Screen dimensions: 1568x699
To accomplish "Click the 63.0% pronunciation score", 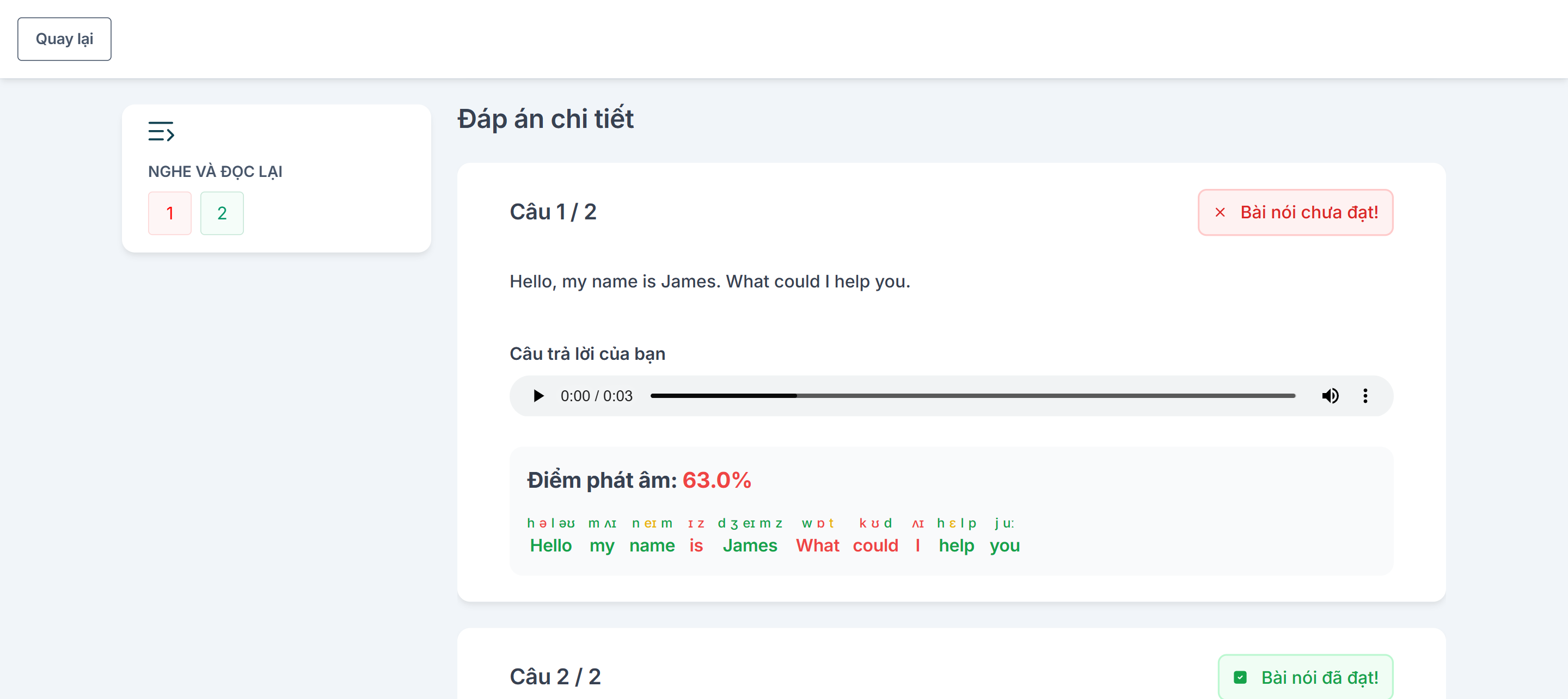I will click(716, 480).
